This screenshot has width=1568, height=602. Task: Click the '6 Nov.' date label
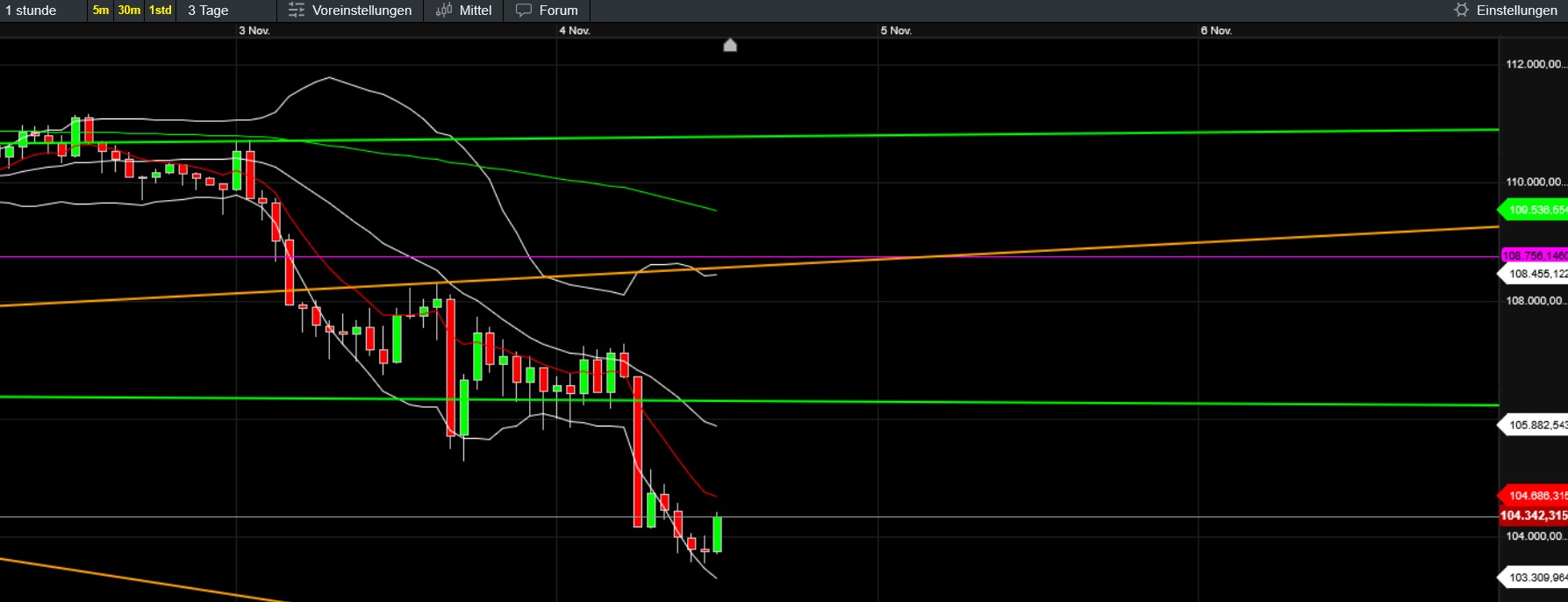point(1216,31)
